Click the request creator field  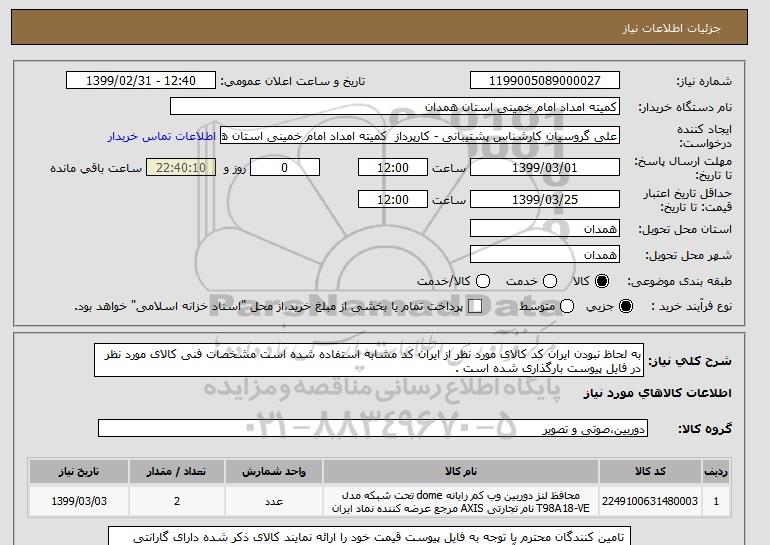(x=420, y=136)
